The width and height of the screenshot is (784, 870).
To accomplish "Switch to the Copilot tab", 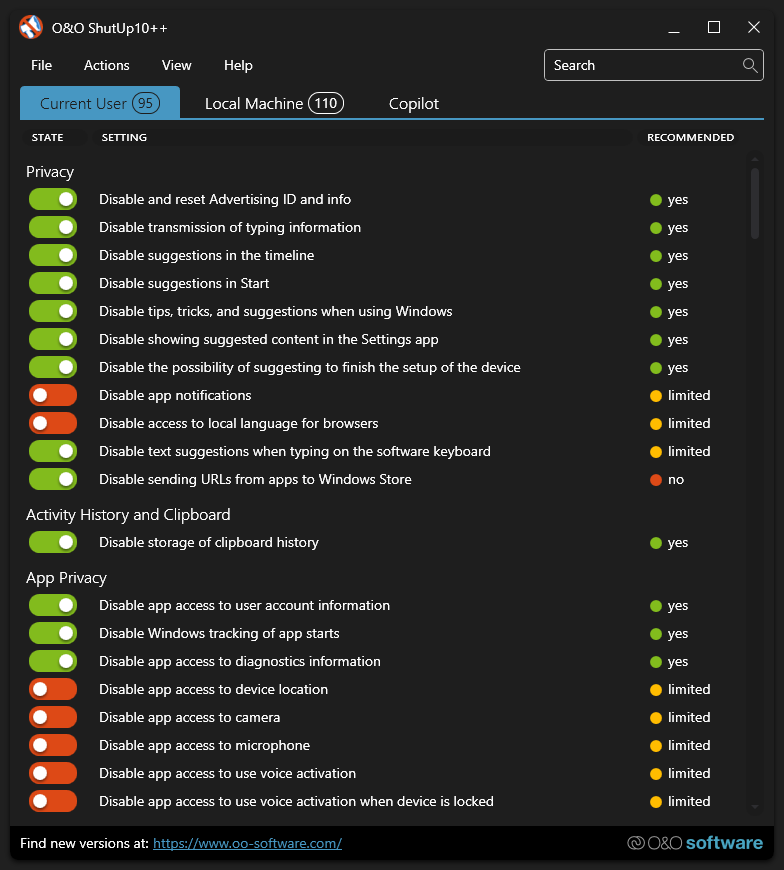I will (414, 104).
